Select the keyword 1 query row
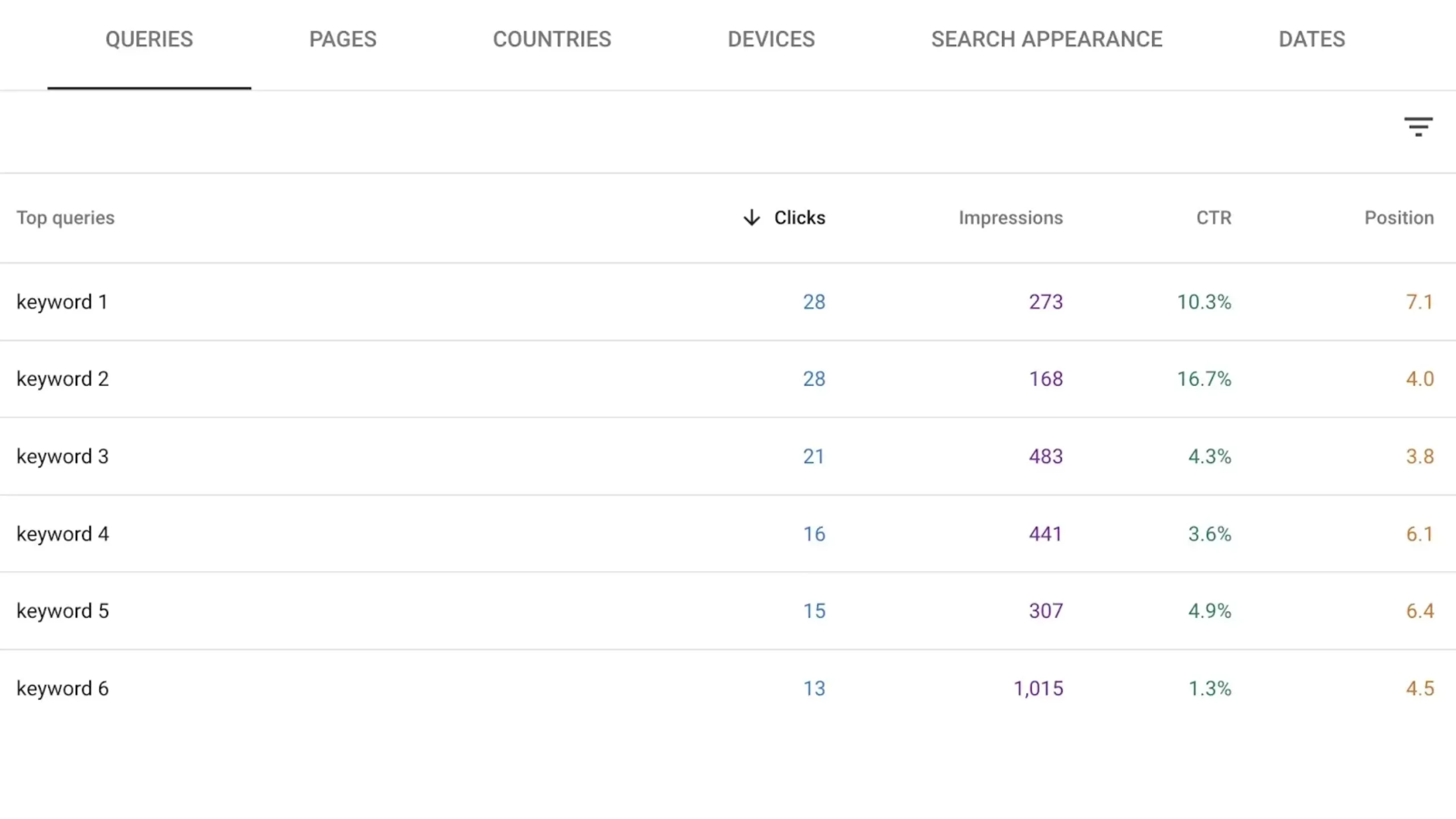1456x819 pixels. pyautogui.click(x=62, y=301)
